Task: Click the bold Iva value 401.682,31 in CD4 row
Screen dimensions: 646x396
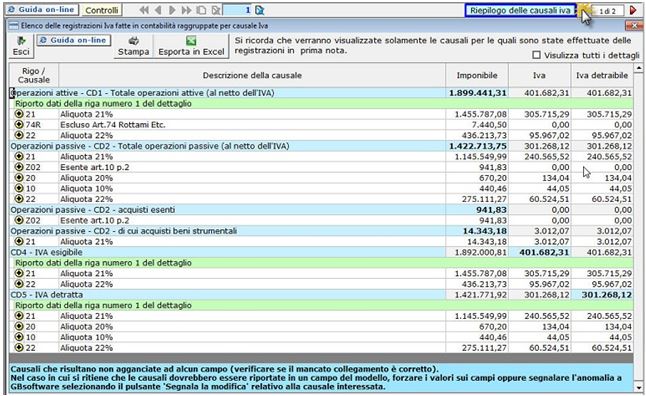Action: coord(544,252)
